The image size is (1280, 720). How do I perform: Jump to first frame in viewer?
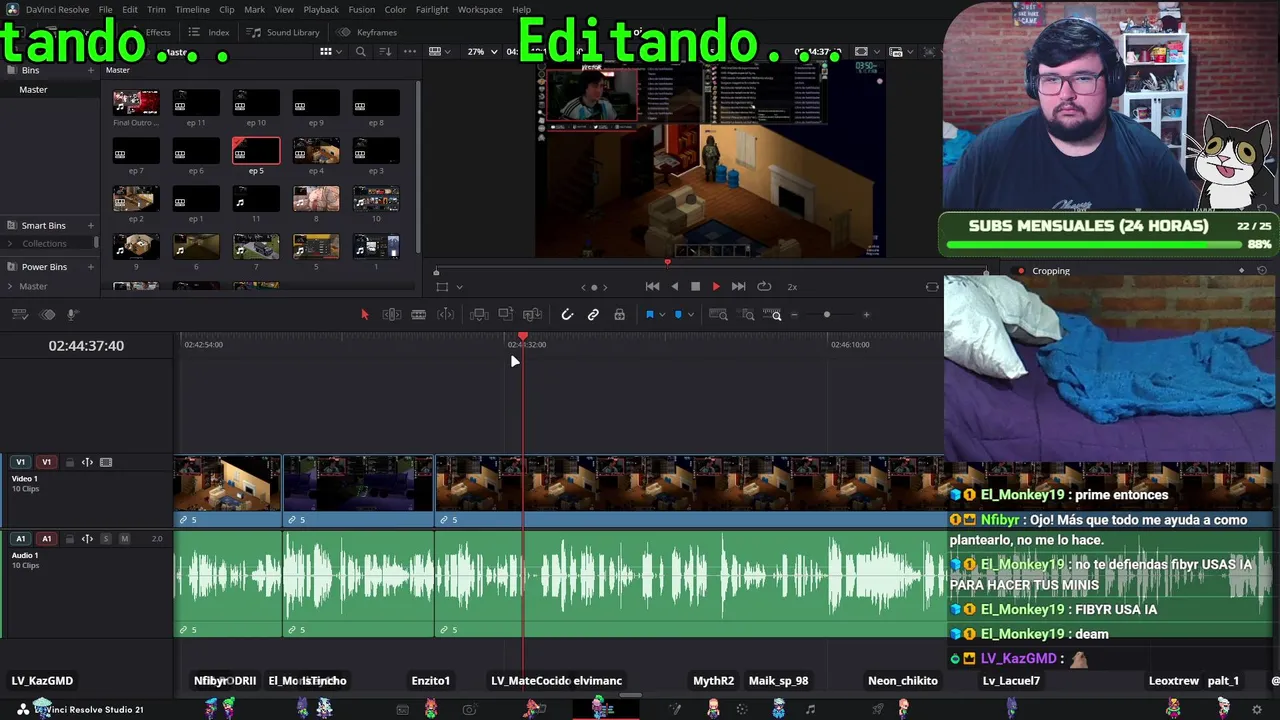(652, 287)
